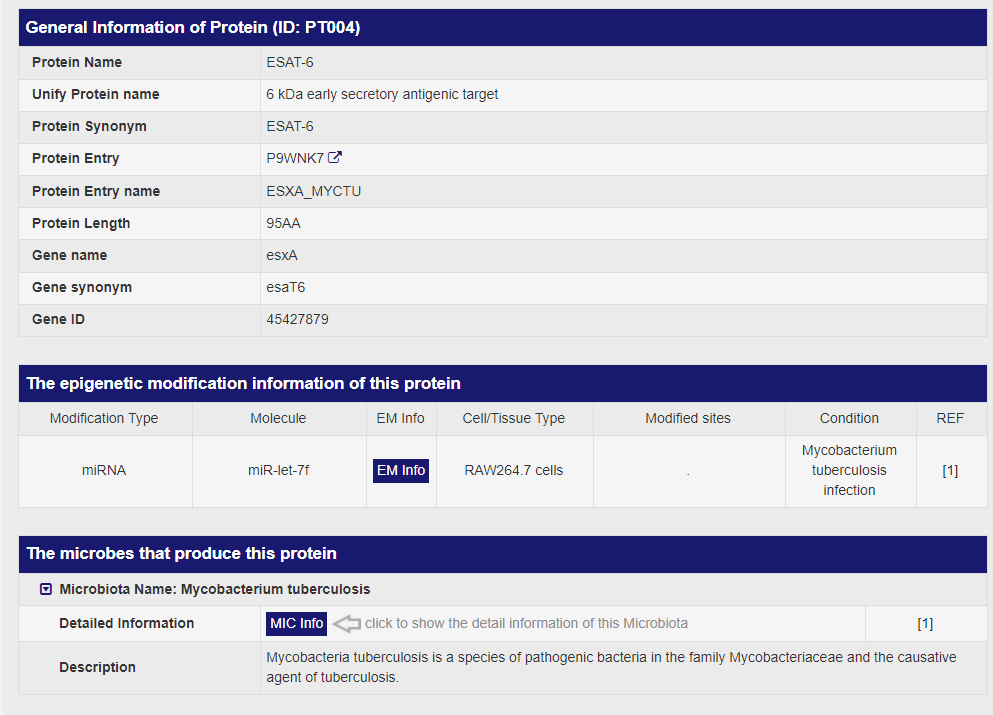Click the EM Info button for miR-let-7f
993x715 pixels.
point(401,470)
